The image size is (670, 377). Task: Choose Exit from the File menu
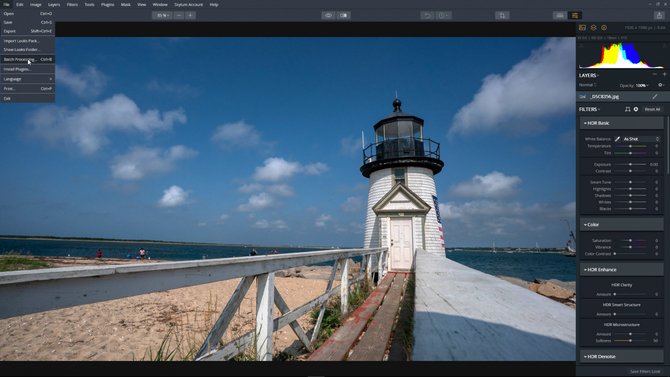pyautogui.click(x=27, y=98)
